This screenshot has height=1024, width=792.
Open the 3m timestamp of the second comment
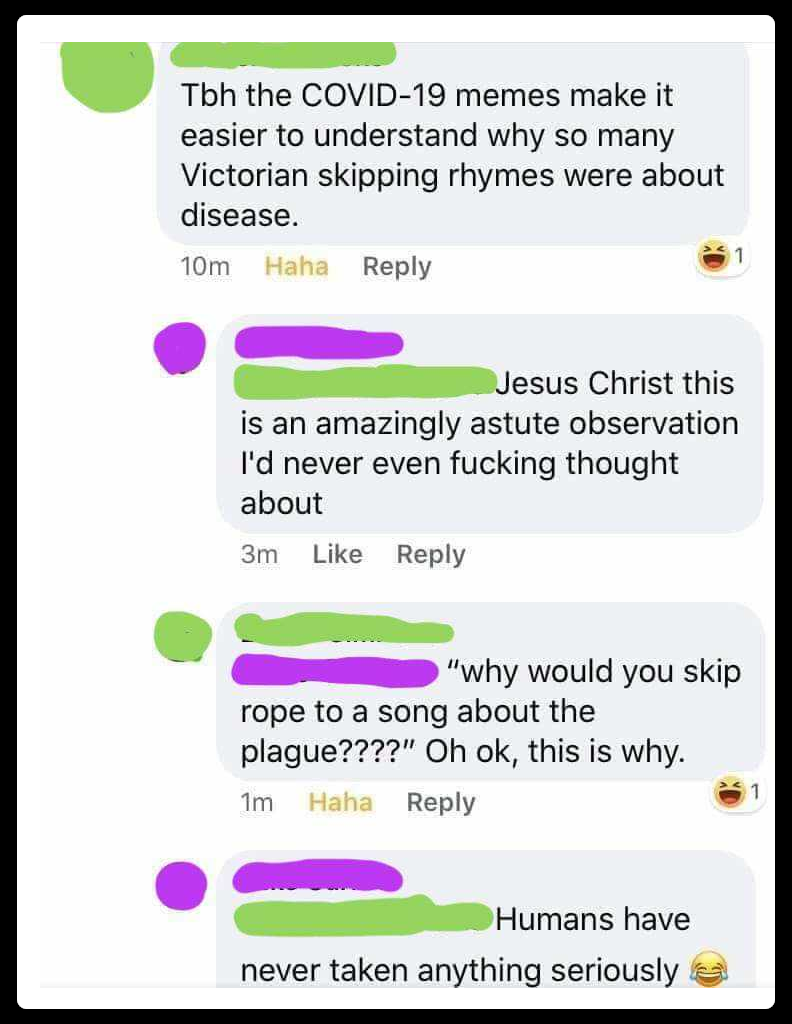tap(259, 554)
